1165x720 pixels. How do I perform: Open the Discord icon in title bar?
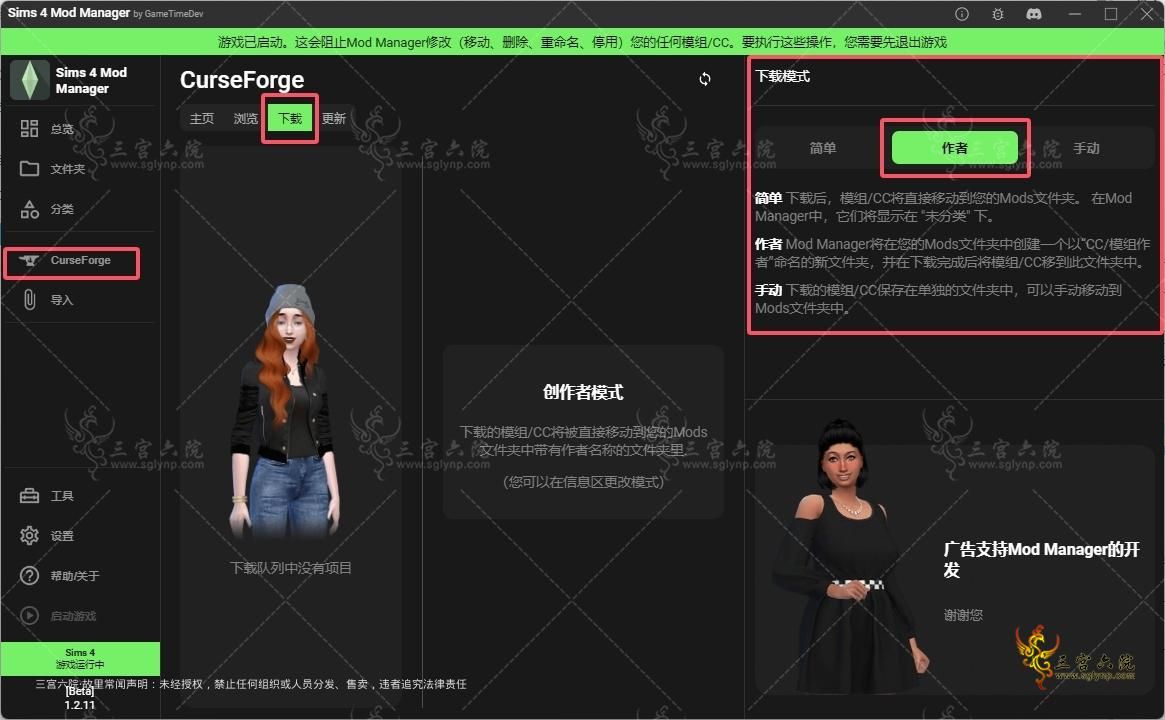(x=1033, y=14)
